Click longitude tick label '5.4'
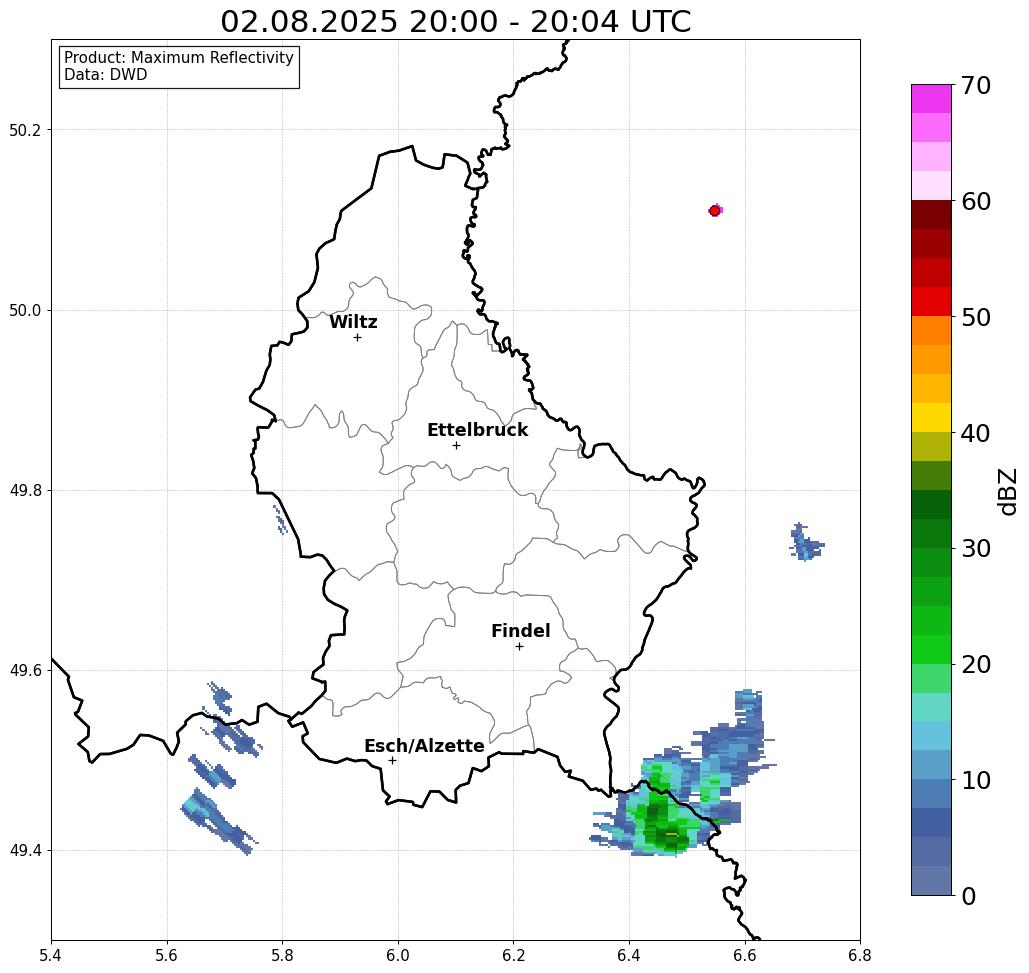Viewport: 1029px width, 973px height. [x=51, y=955]
